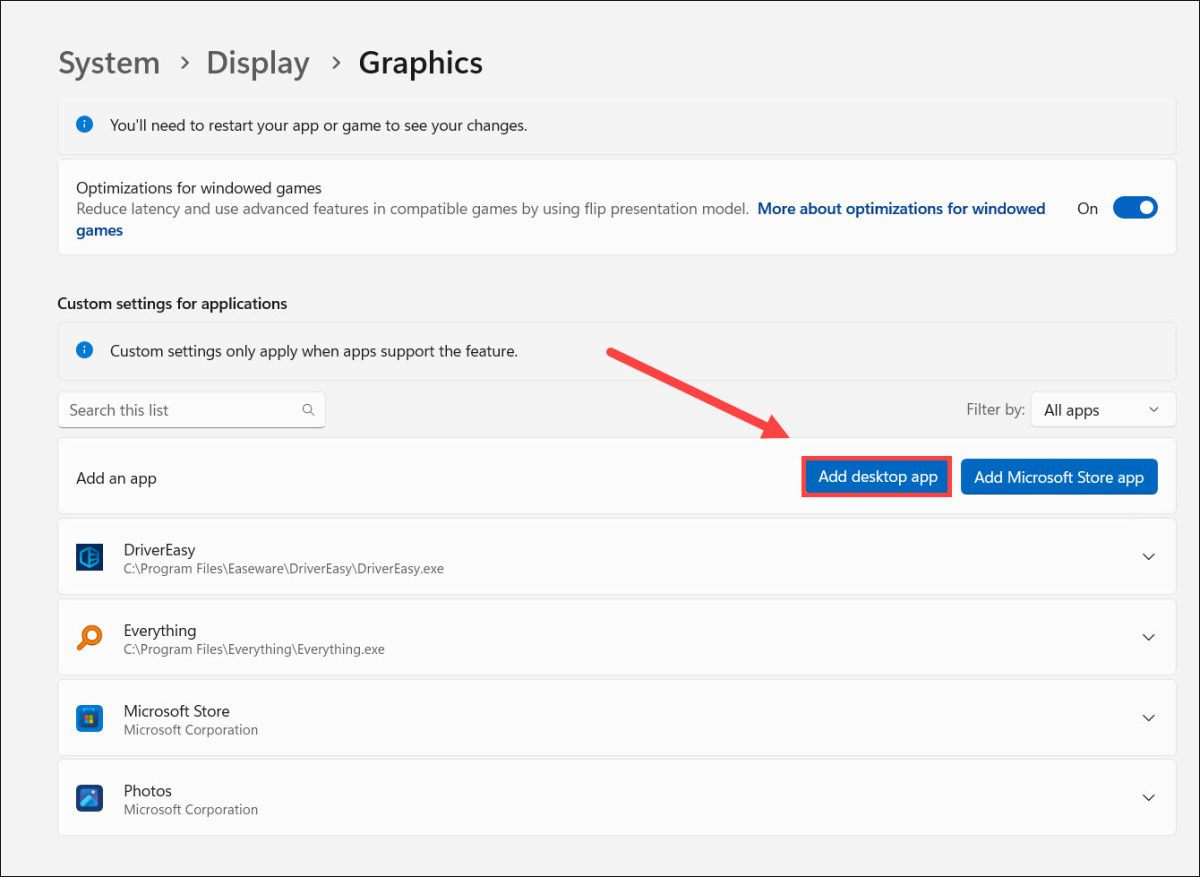Click info icon next to custom settings note
Image resolution: width=1200 pixels, height=877 pixels.
click(x=85, y=351)
